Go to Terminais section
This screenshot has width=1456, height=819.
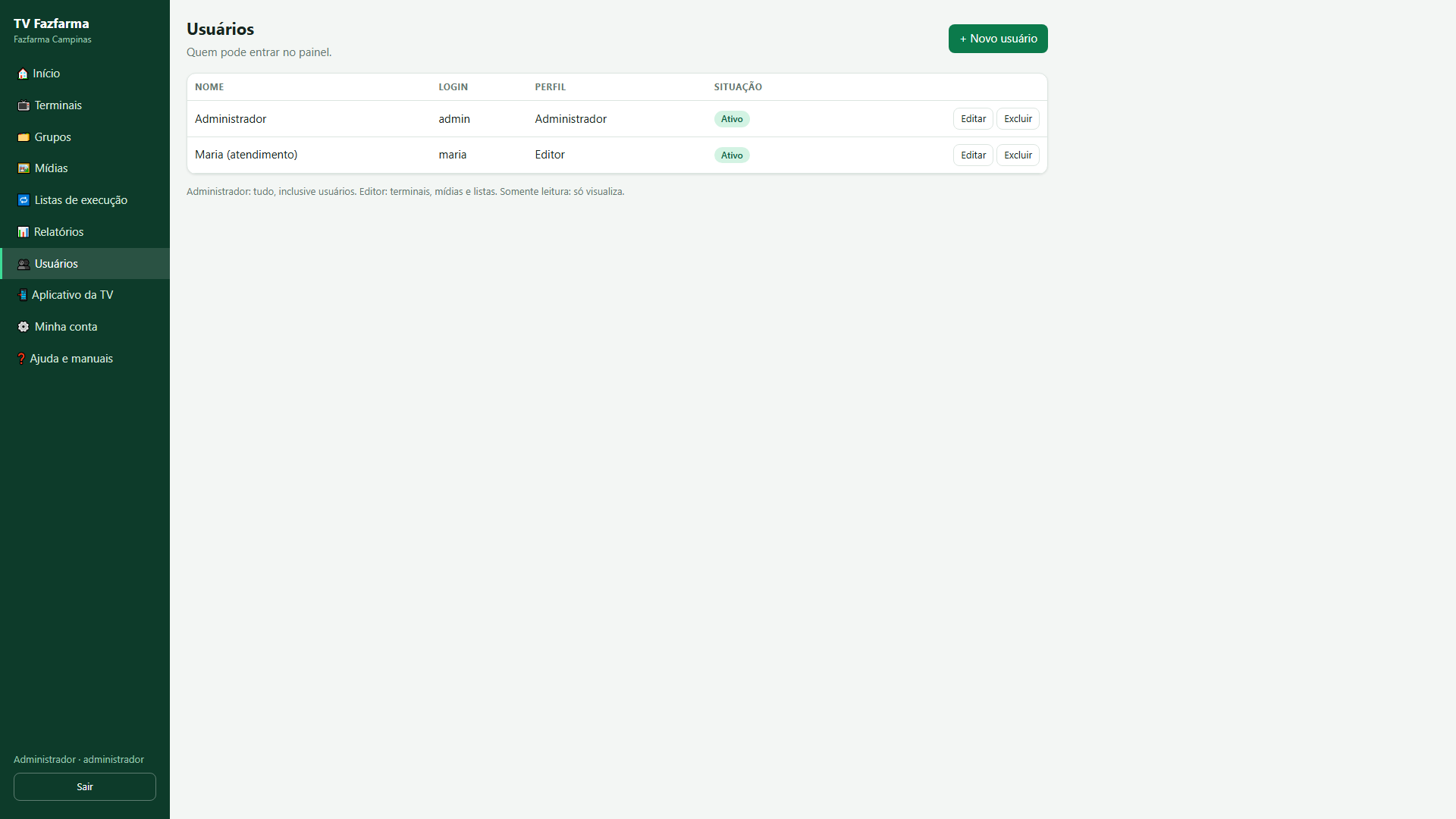coord(85,105)
